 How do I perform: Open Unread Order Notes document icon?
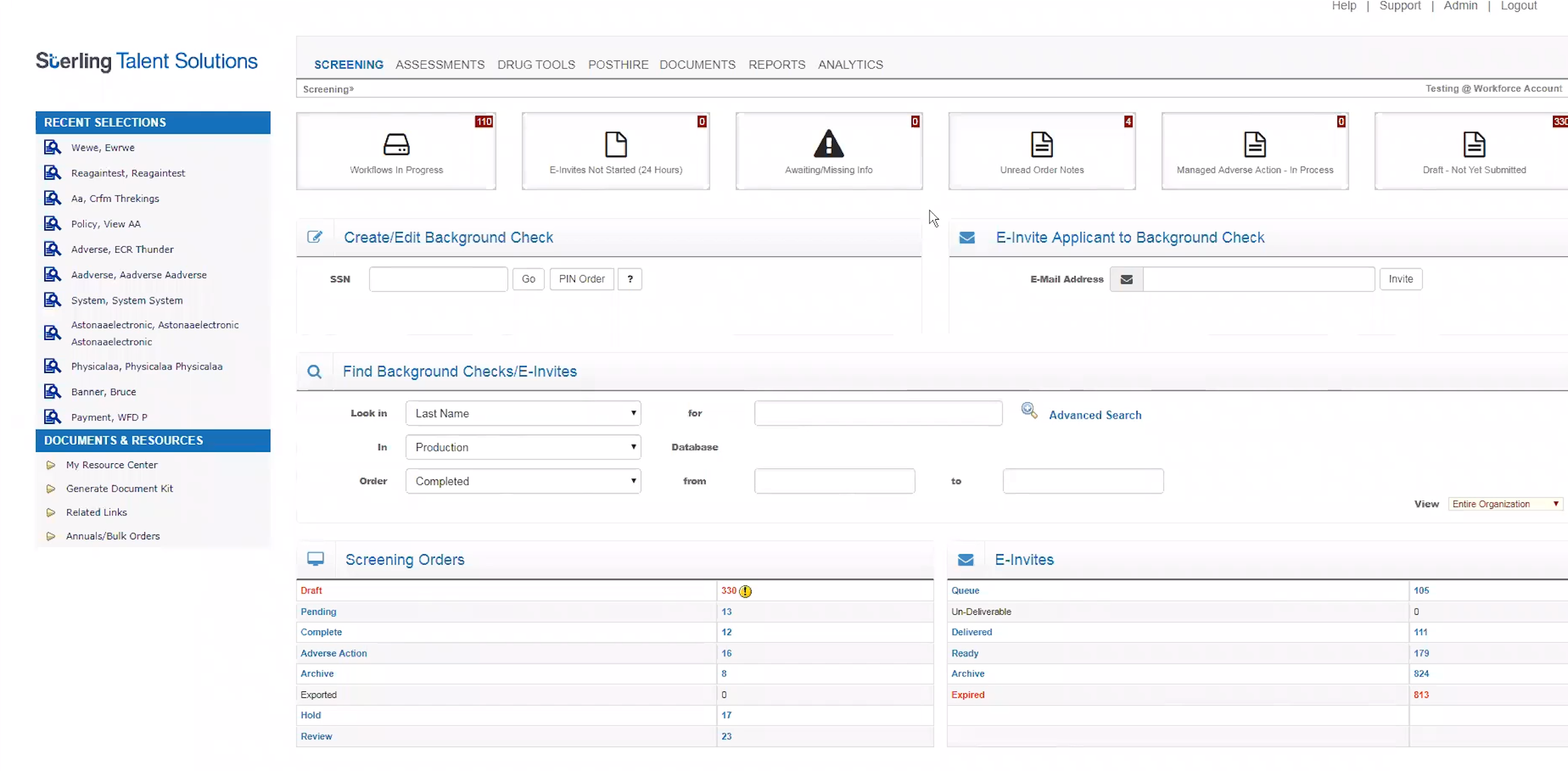1042,145
